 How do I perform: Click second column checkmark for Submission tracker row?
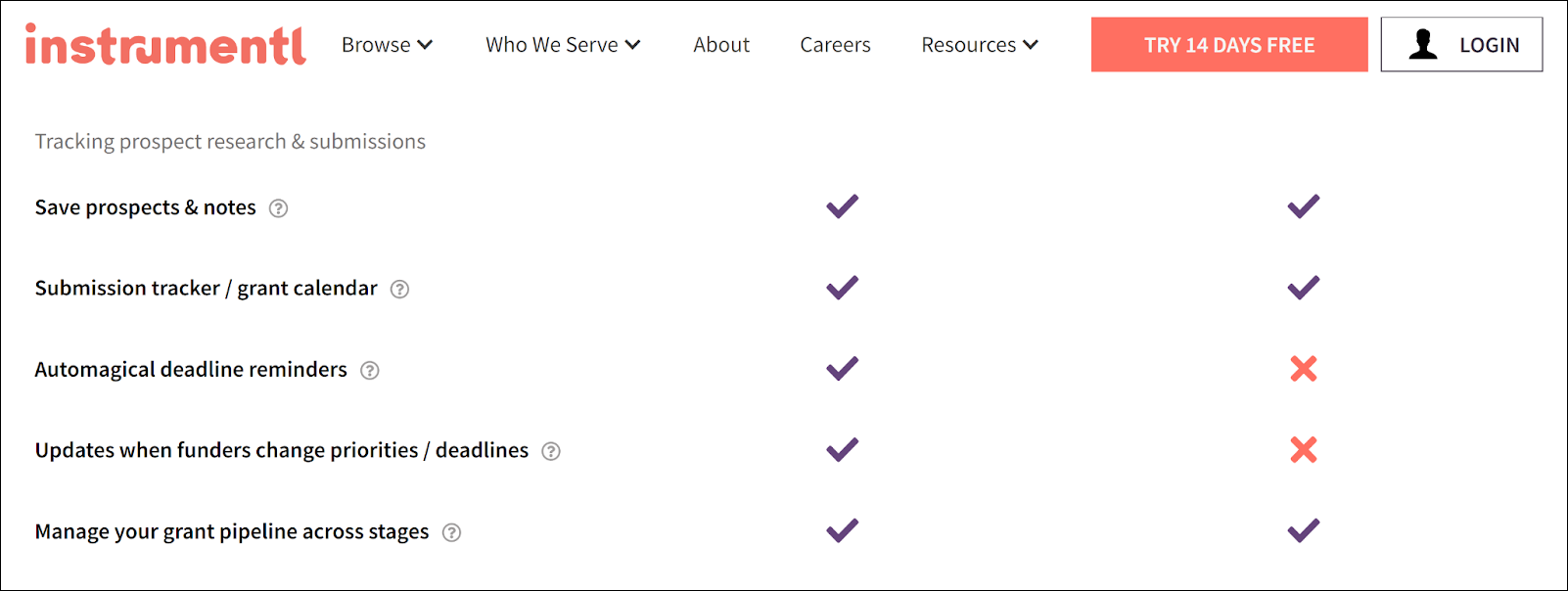(x=1304, y=288)
